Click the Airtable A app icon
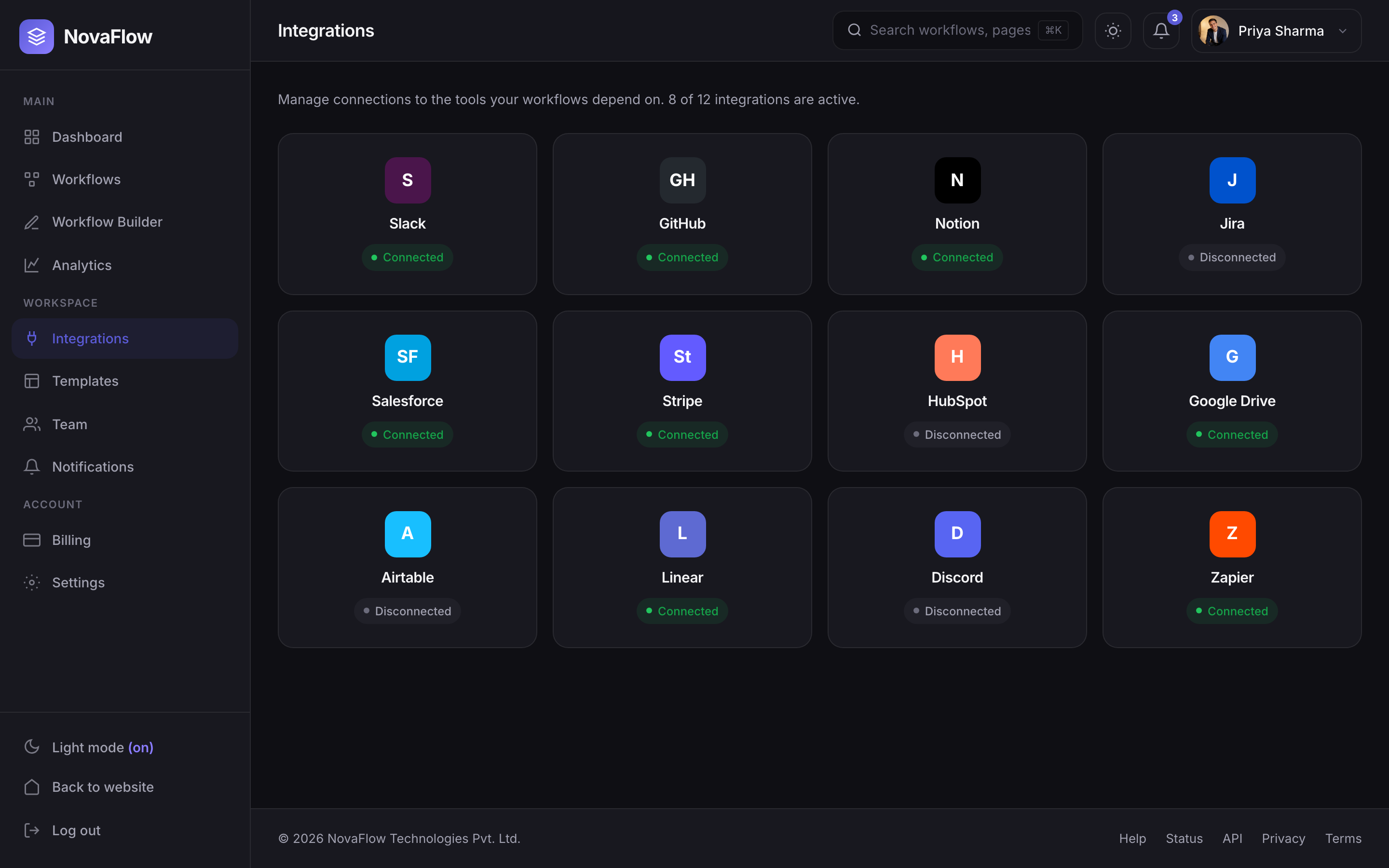1389x868 pixels. (x=408, y=534)
